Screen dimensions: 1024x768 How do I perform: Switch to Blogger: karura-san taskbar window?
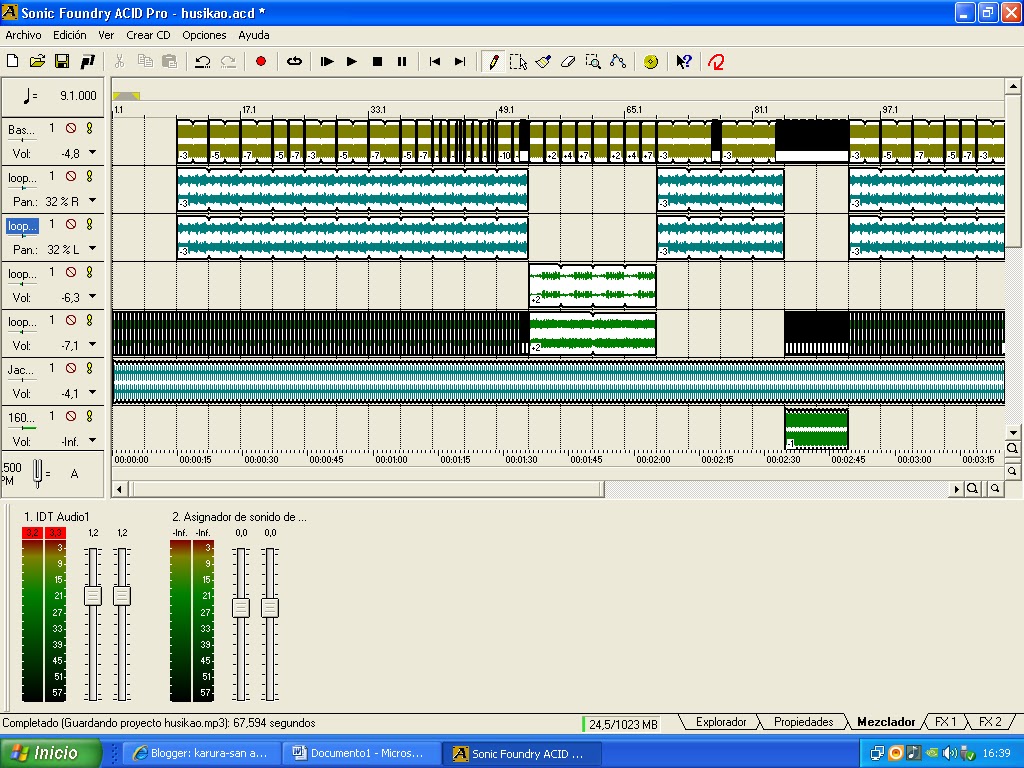click(x=202, y=753)
